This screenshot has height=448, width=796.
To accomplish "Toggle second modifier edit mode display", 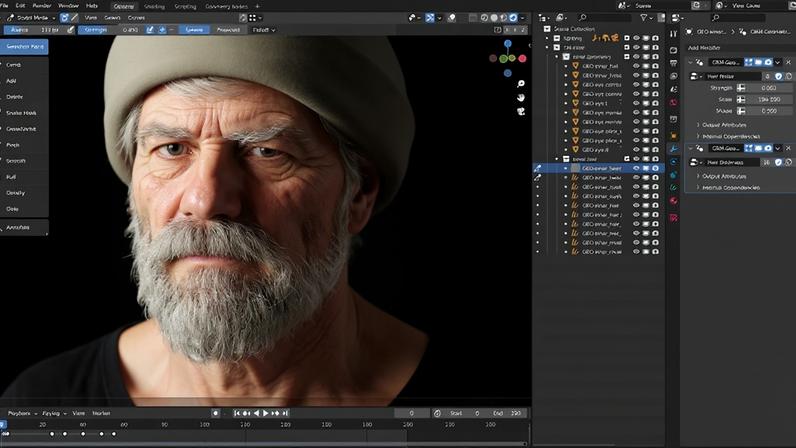I will [749, 148].
